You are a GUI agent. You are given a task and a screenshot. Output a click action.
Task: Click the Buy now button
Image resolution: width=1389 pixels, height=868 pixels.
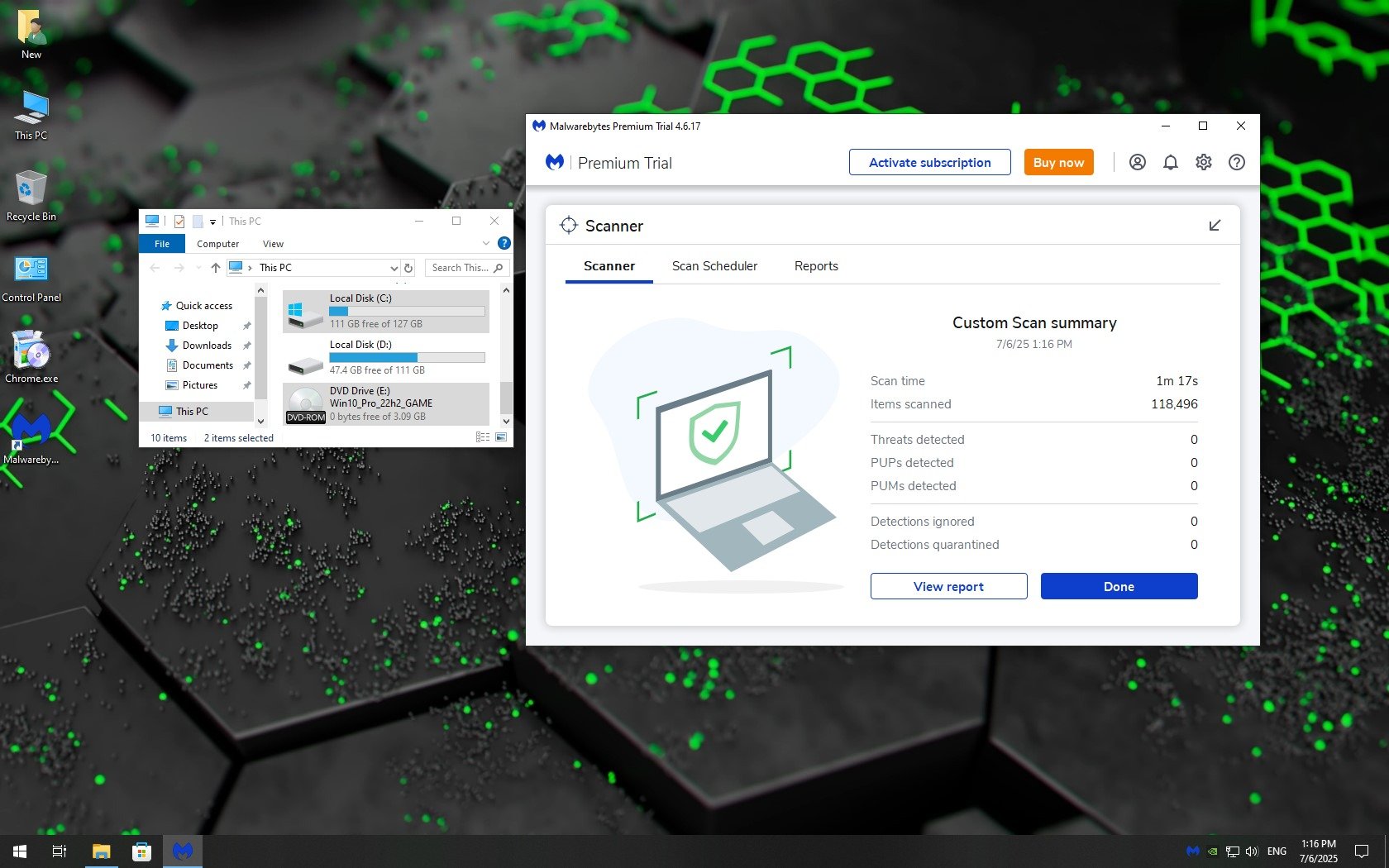[x=1059, y=162]
